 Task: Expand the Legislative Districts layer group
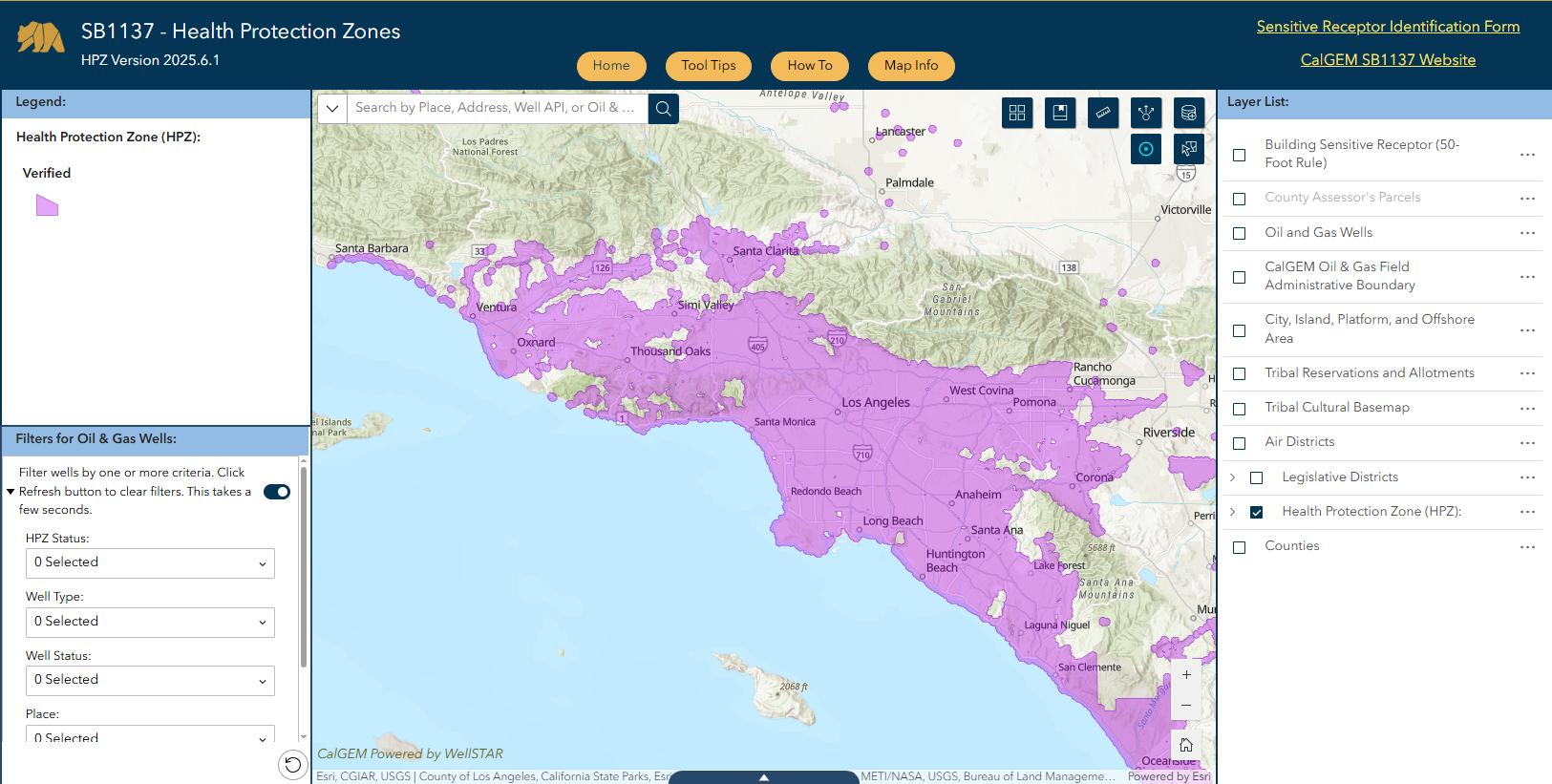(1233, 477)
